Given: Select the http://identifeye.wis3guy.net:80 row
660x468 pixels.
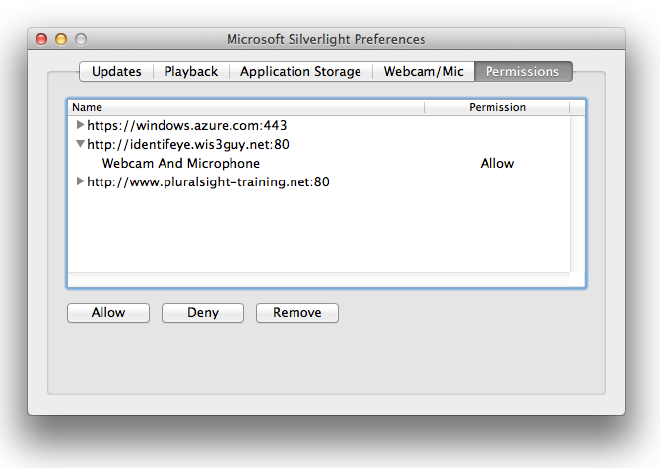Looking at the screenshot, I should click(319, 144).
